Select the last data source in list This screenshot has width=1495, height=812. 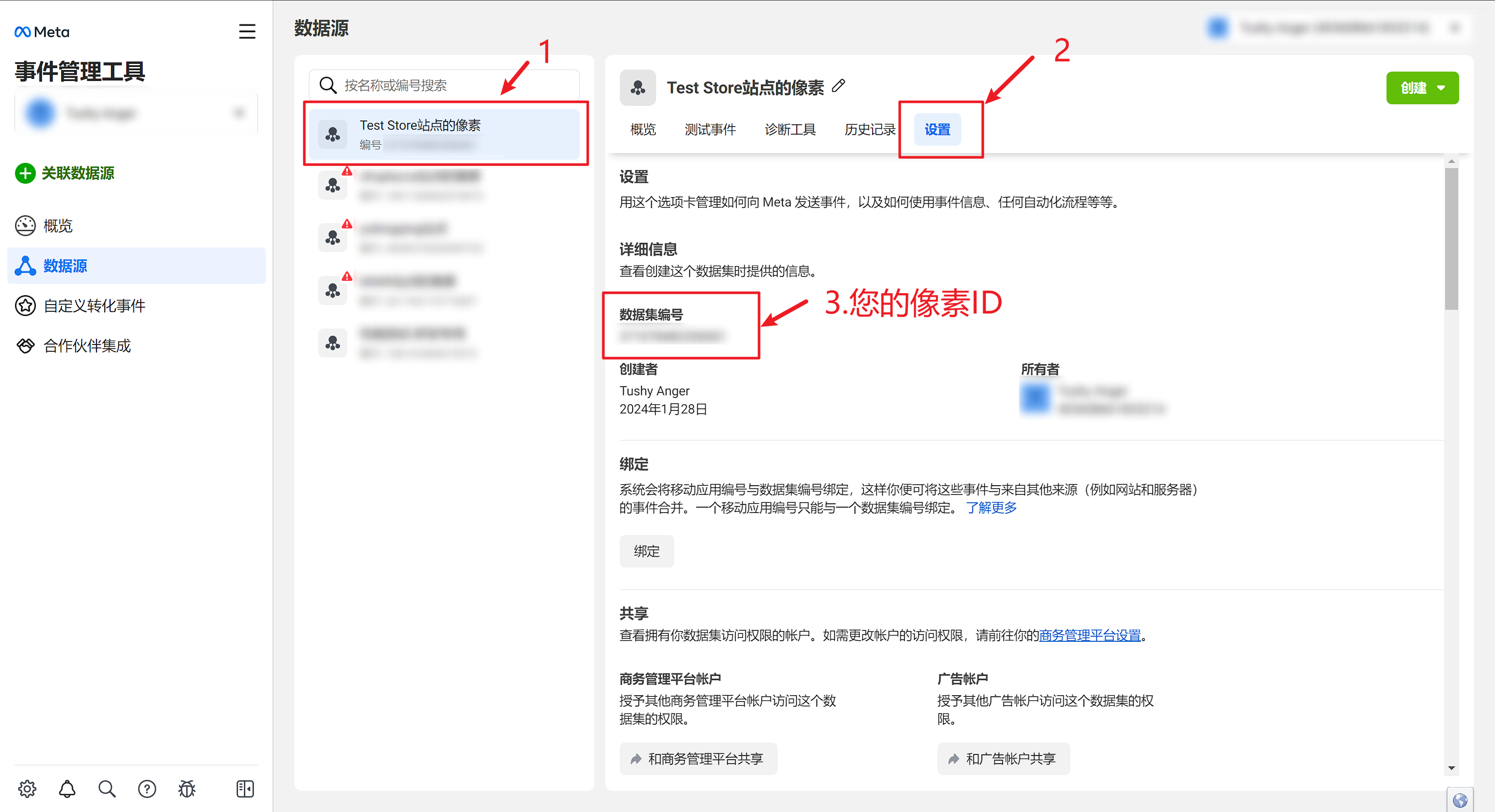tap(444, 343)
